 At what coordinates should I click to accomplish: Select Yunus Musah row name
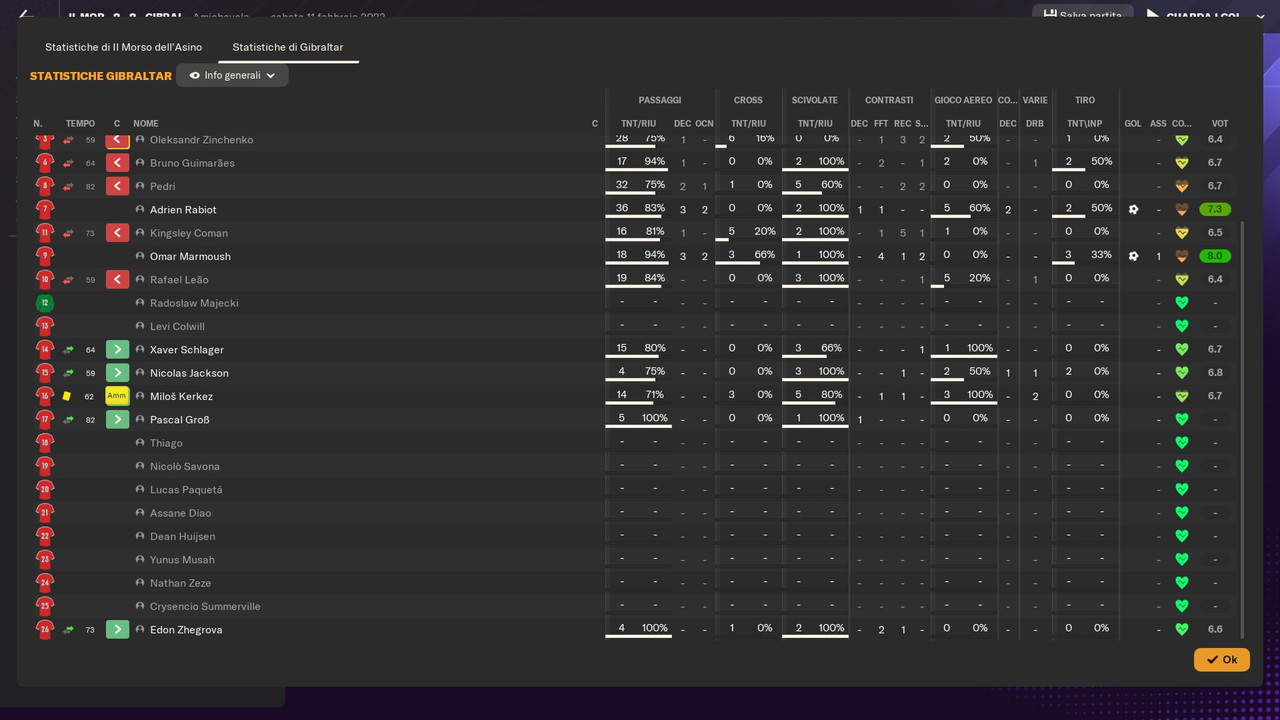tap(182, 560)
